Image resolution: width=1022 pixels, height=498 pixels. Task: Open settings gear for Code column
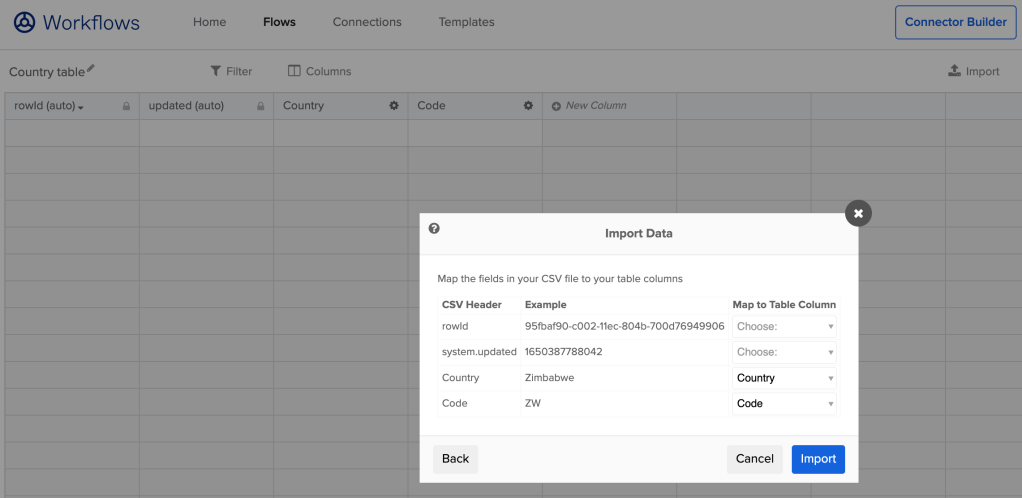coord(528,106)
